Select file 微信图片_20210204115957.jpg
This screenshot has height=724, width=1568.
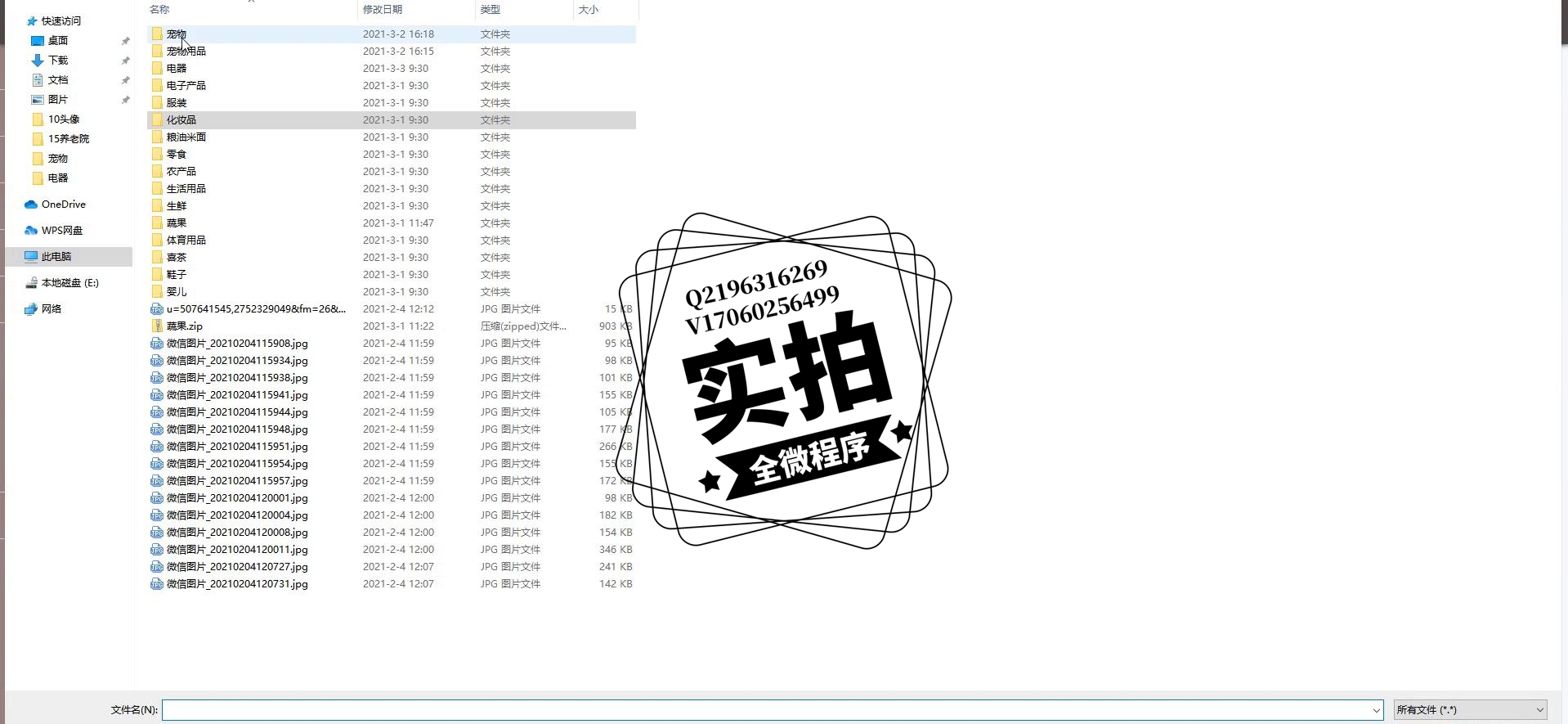(x=392, y=481)
